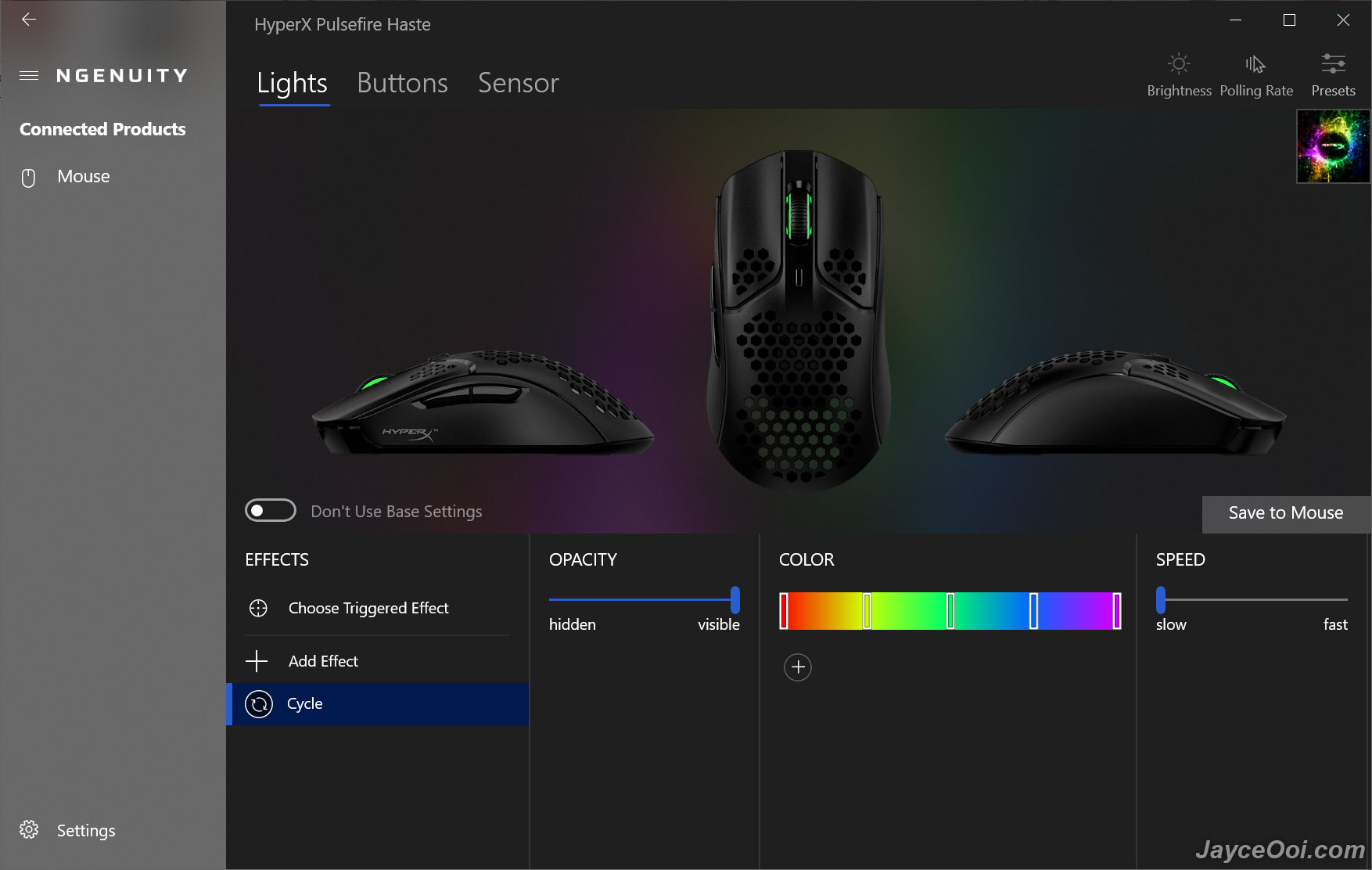1372x870 pixels.
Task: Switch to the Buttons tab
Action: pos(402,83)
